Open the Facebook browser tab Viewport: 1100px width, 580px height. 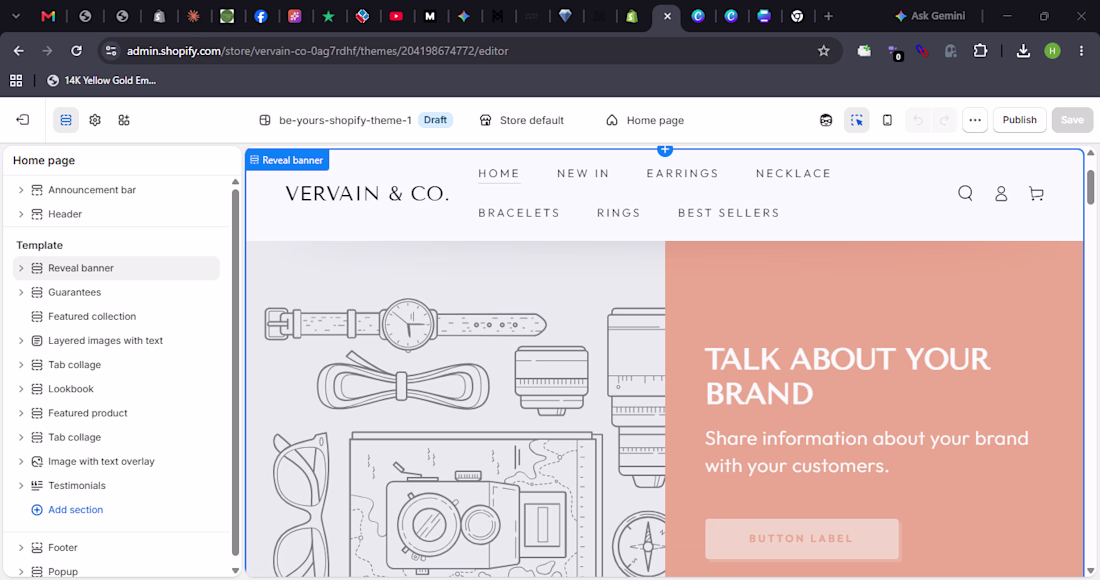(261, 16)
